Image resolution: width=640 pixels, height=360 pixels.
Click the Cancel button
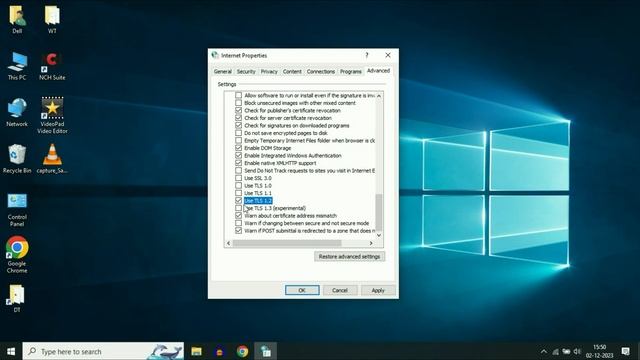[340, 290]
